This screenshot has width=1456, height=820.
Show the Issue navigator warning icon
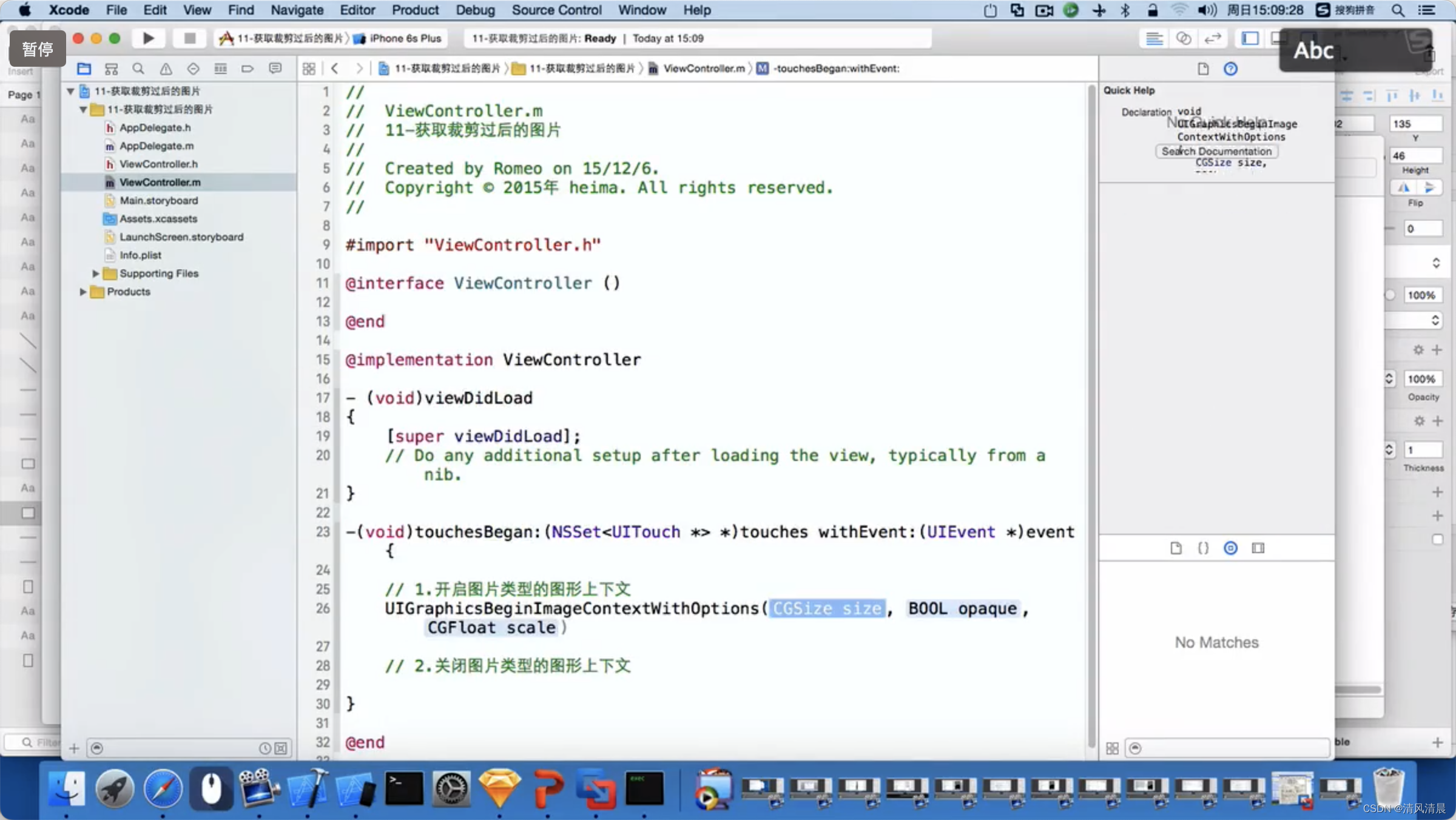(x=166, y=69)
